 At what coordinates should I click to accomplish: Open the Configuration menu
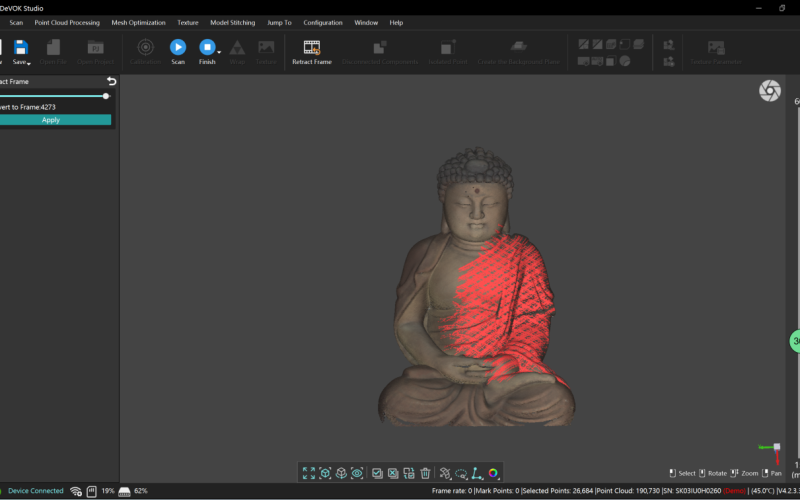tap(323, 22)
